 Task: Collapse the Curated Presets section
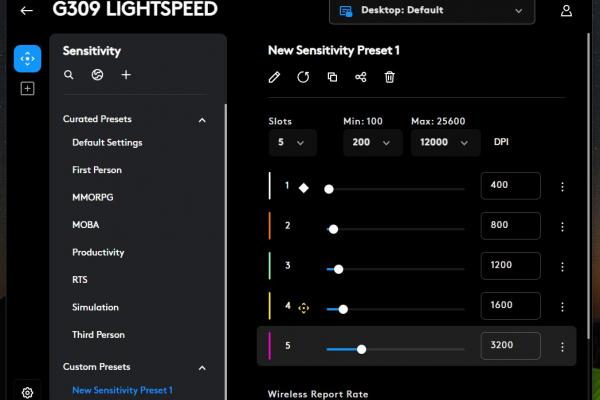click(x=202, y=120)
